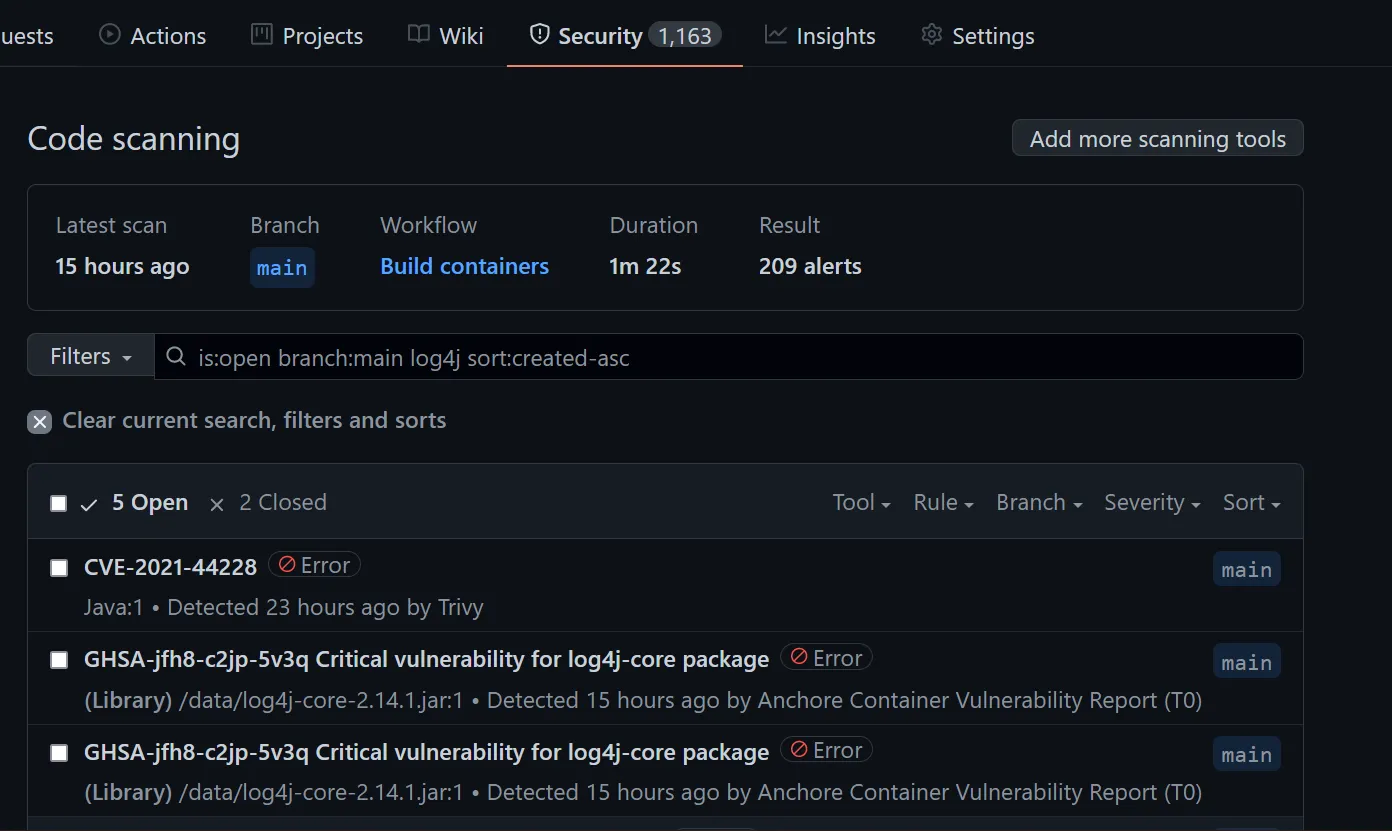Click the Wiki book icon

click(x=419, y=35)
